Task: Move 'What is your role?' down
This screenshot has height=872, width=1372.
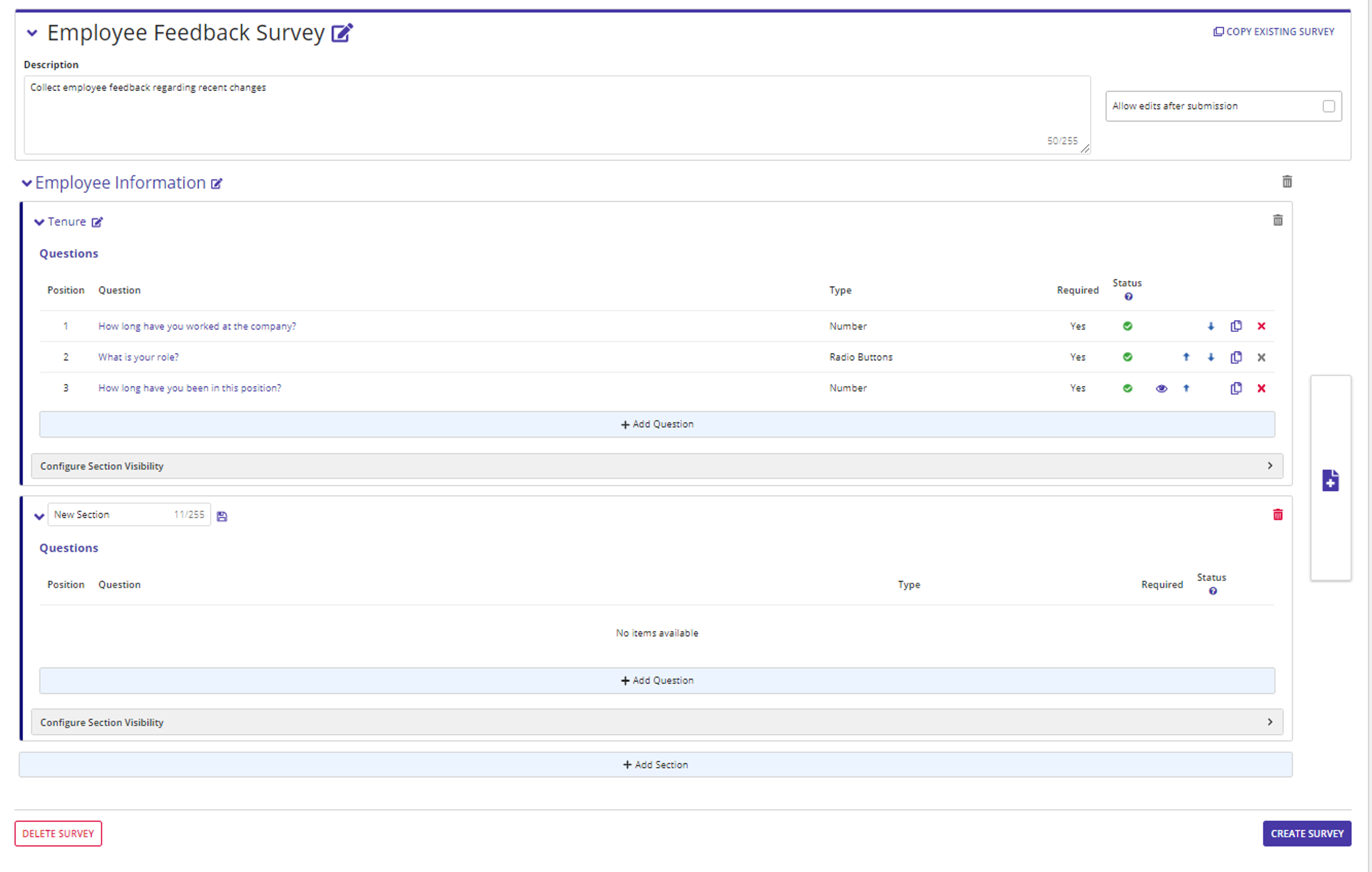Action: pyautogui.click(x=1211, y=357)
